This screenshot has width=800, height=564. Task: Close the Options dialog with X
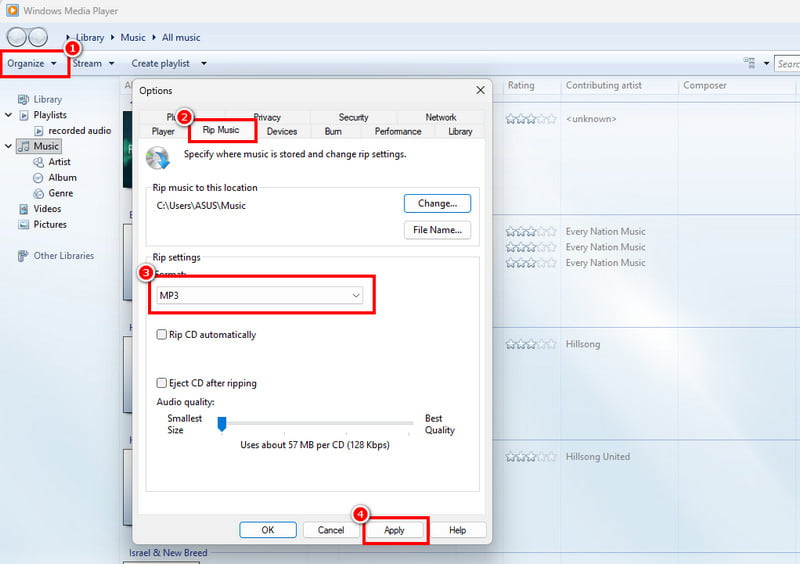pos(480,90)
